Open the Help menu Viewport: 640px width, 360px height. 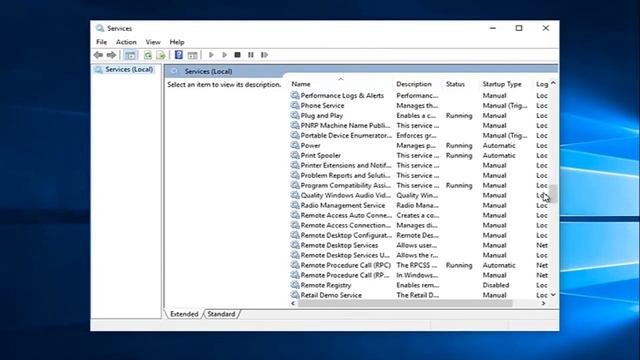pos(177,42)
